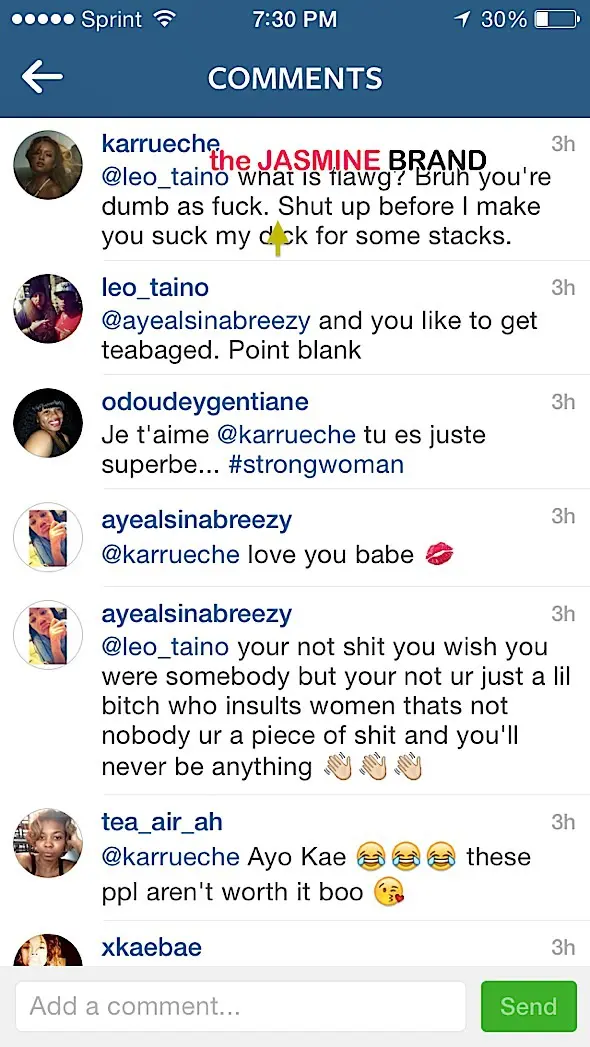Image resolution: width=590 pixels, height=1047 pixels.
Task: Tap the back arrow in the header
Action: tap(42, 77)
